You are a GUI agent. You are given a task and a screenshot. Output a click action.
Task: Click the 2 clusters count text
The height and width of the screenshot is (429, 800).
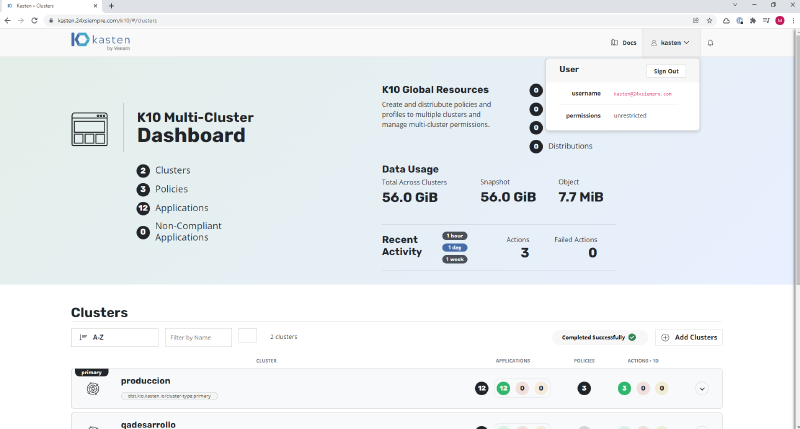click(284, 337)
